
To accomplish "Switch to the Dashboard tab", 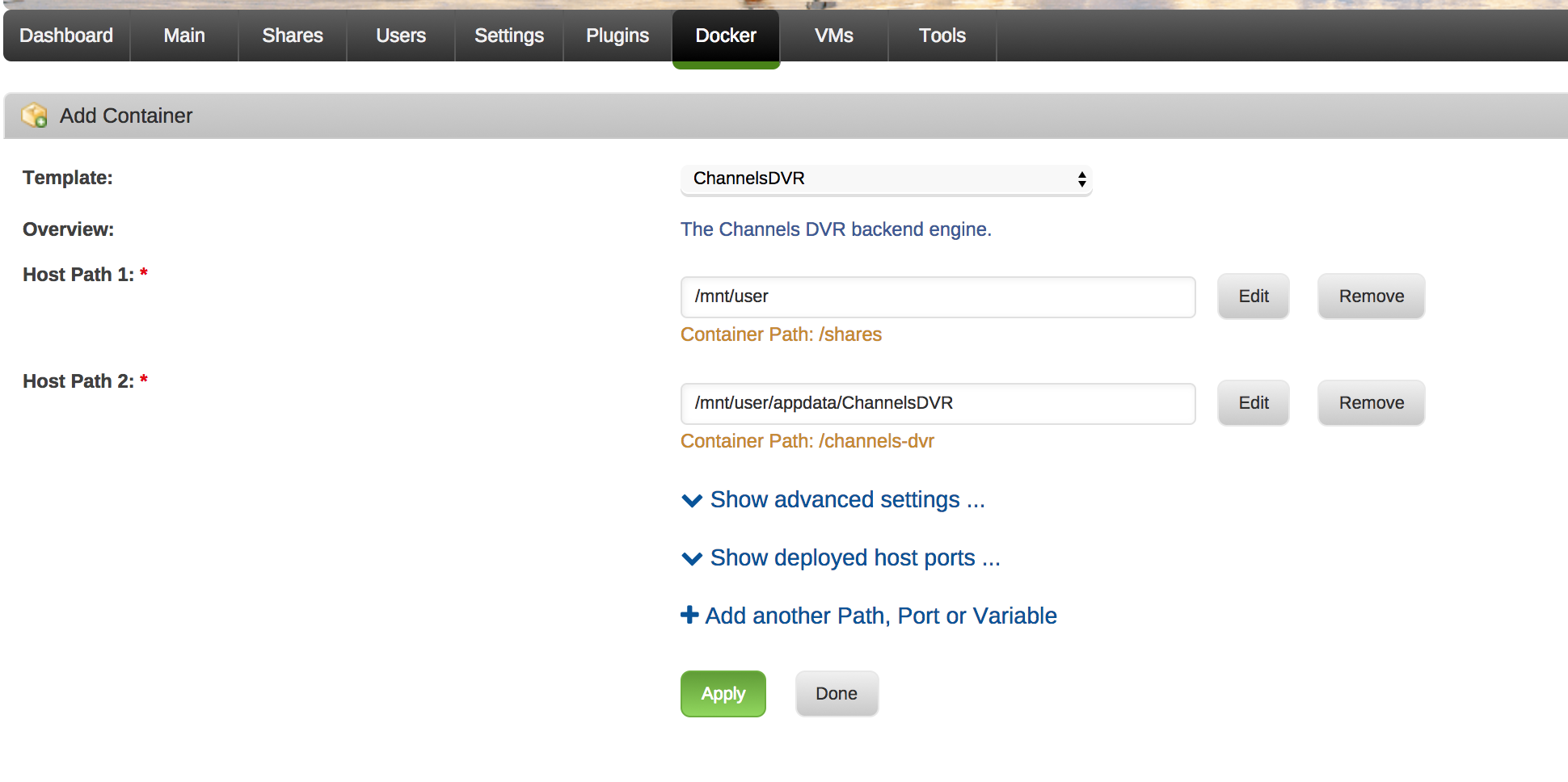I will [66, 36].
